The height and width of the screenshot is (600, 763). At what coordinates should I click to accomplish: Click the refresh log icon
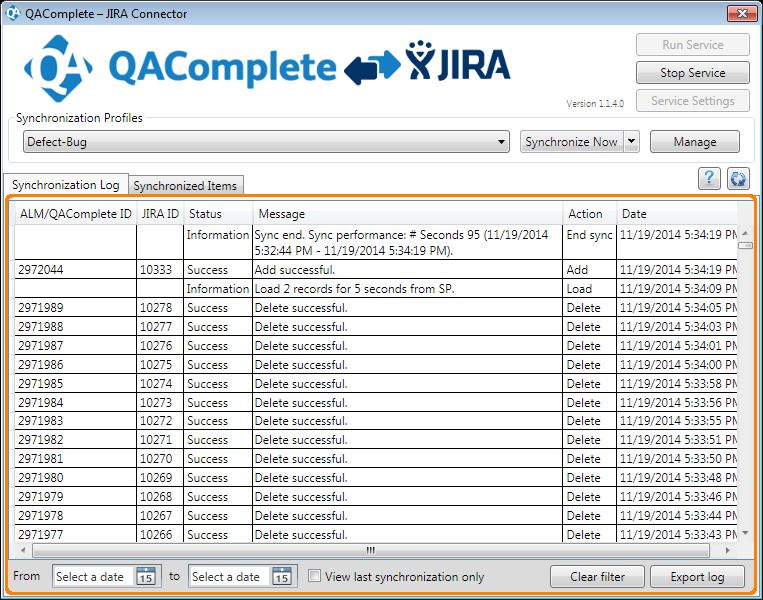click(738, 178)
